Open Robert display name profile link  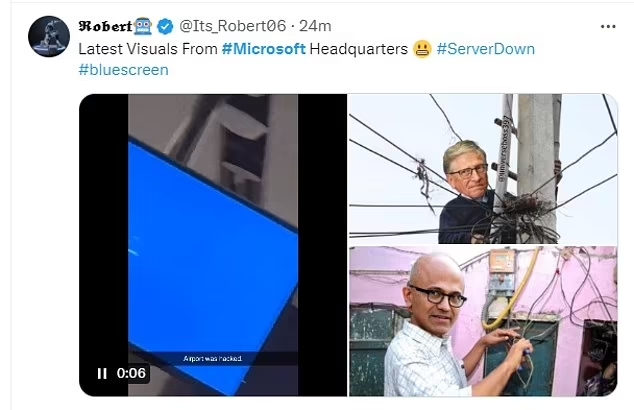coord(105,26)
